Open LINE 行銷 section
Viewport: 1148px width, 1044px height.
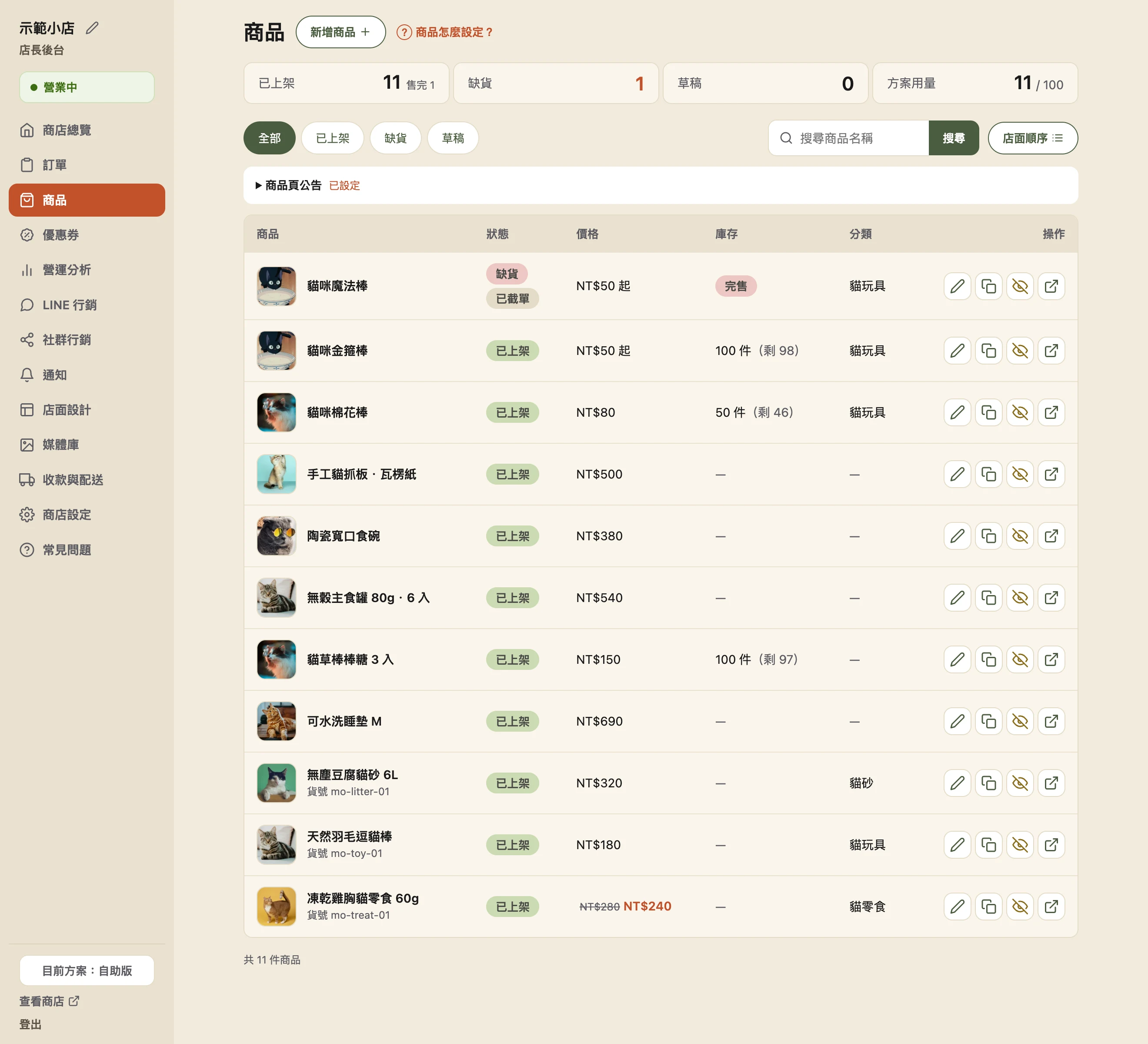tap(87, 305)
